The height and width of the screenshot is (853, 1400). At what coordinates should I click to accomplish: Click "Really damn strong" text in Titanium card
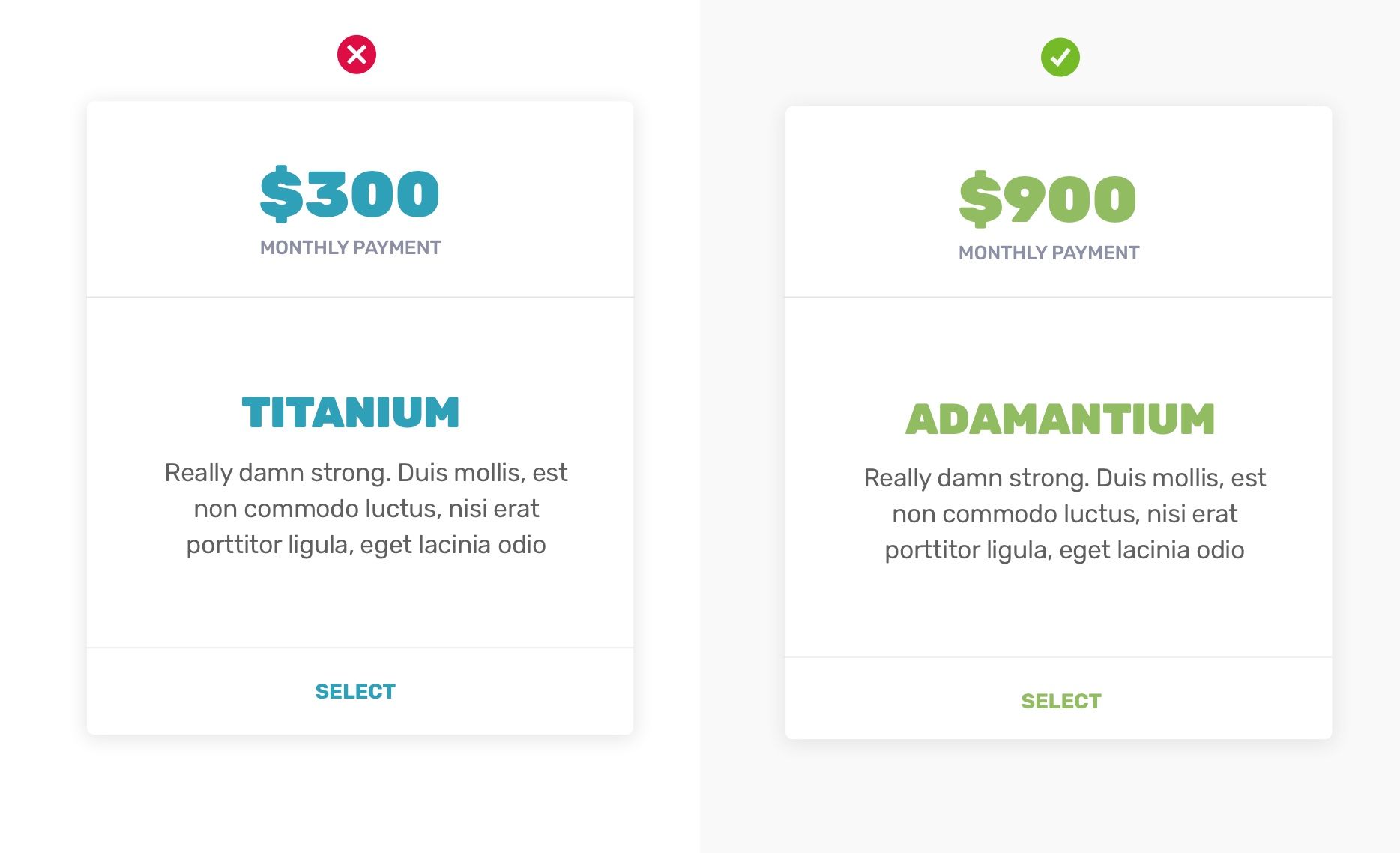pyautogui.click(x=277, y=473)
